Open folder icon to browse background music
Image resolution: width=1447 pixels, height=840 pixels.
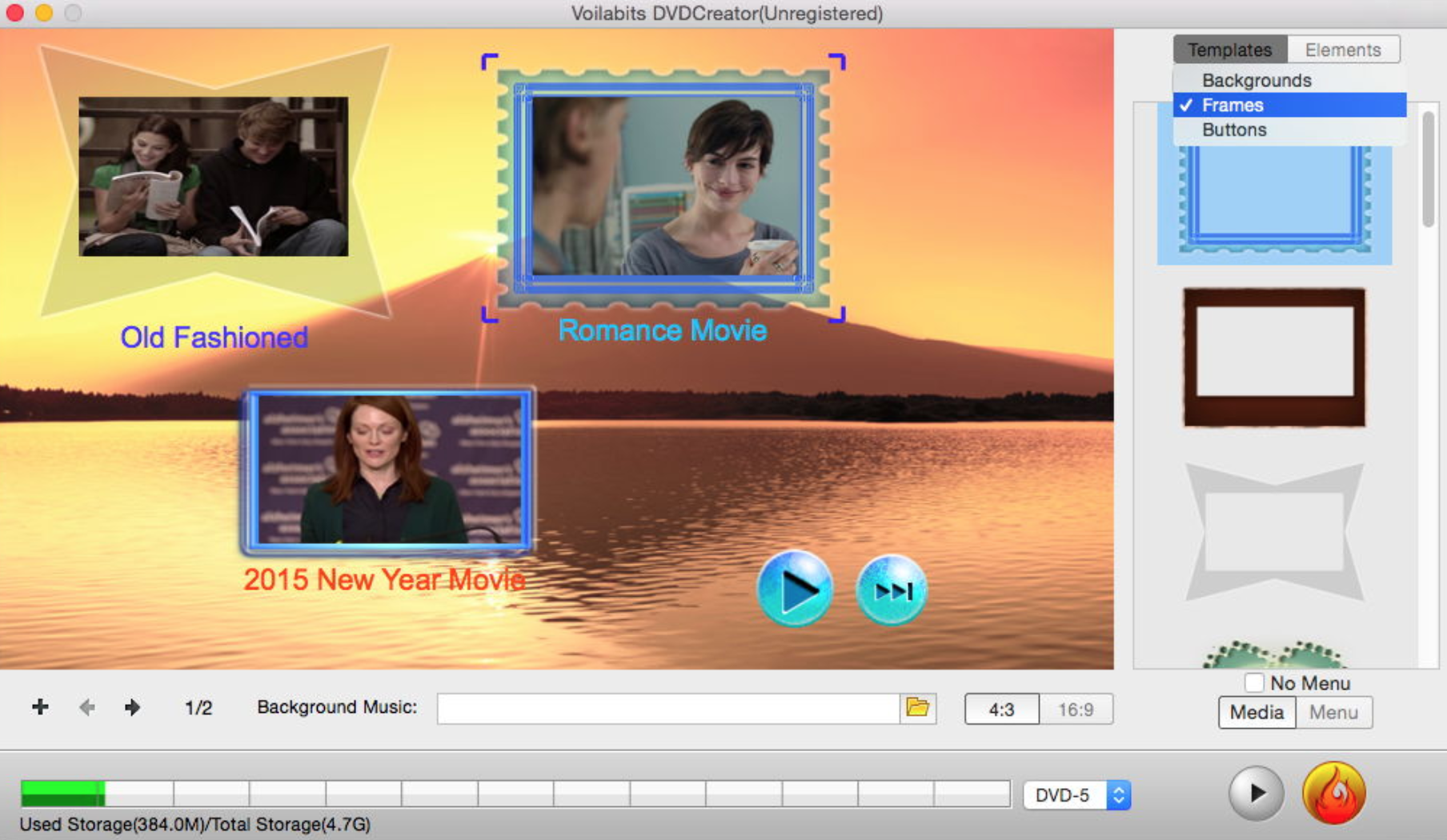click(x=917, y=708)
